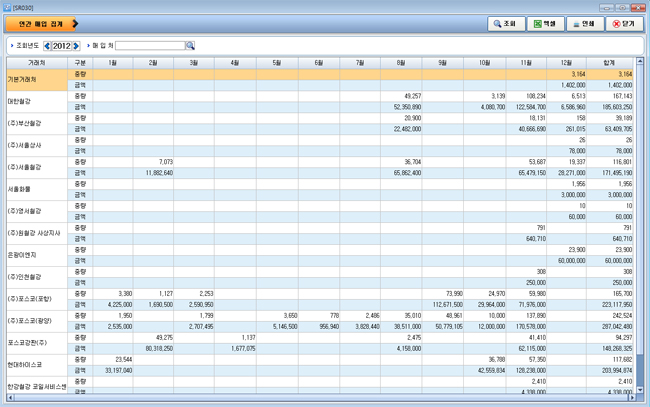
Task: Click the cell with value 112,671,500
Action: click(443, 305)
